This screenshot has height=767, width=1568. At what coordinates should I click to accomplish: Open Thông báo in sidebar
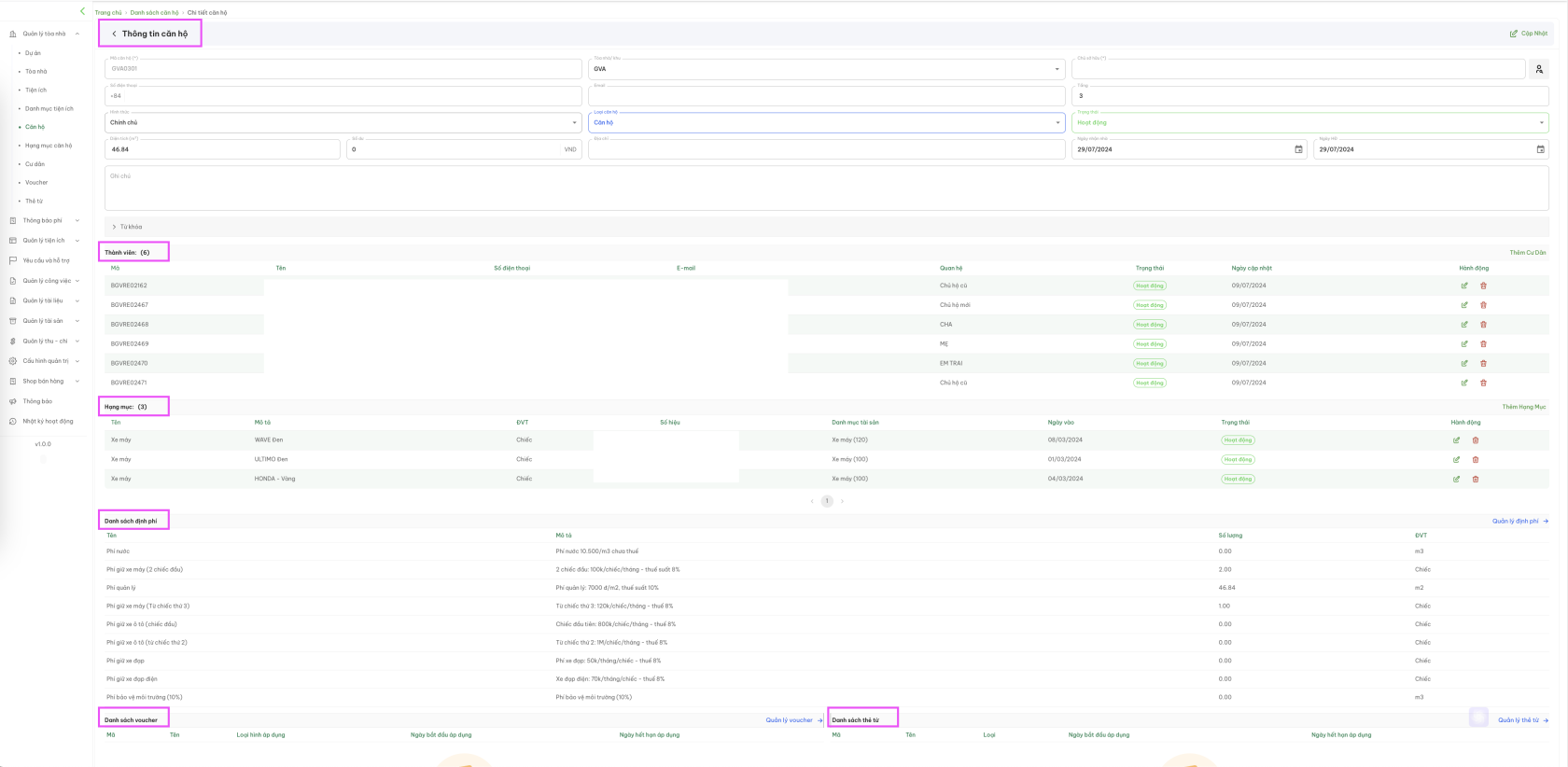pyautogui.click(x=31, y=401)
